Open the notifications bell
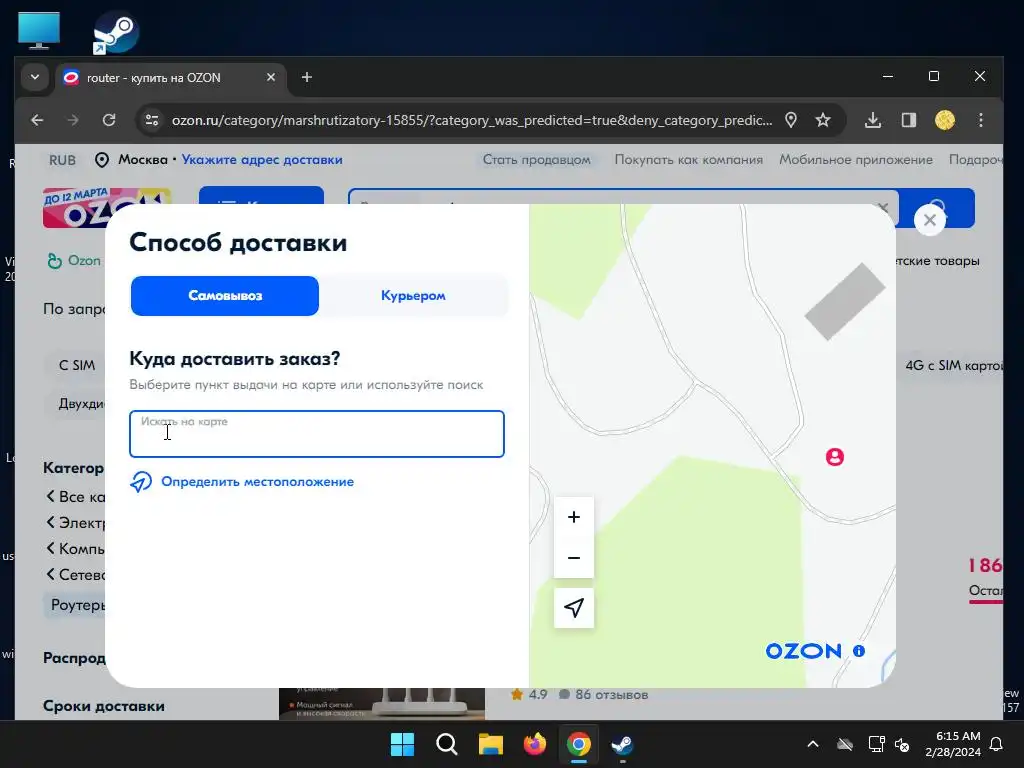1024x768 pixels. coord(997,744)
